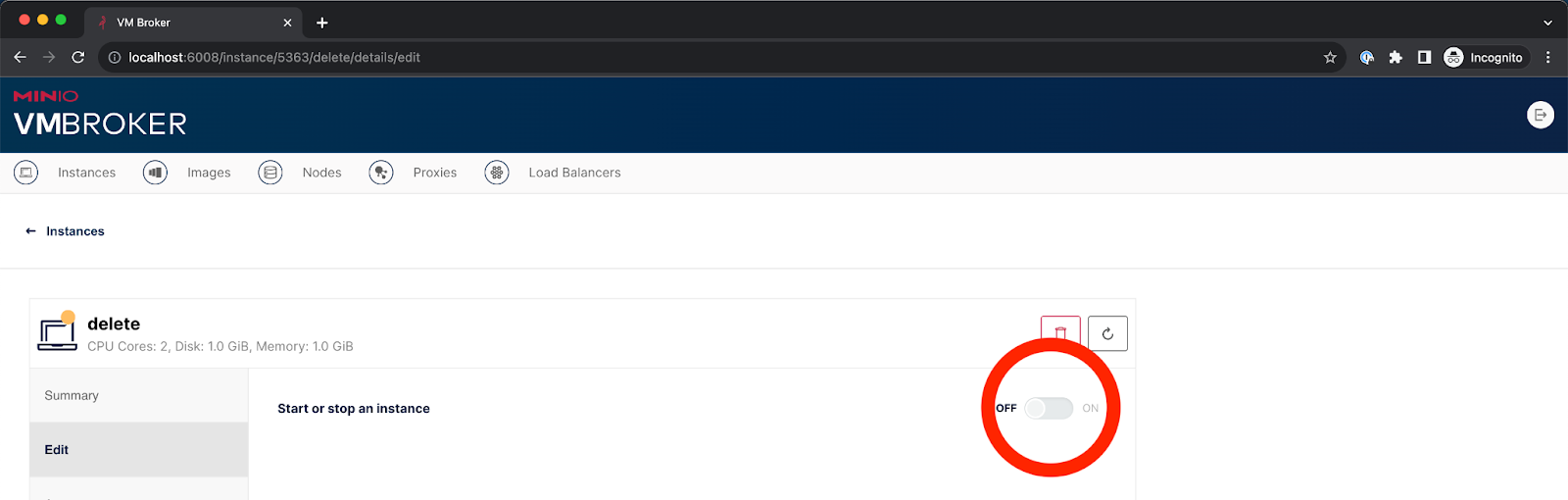Open the Summary tab in sidebar
The height and width of the screenshot is (500, 1568).
[72, 395]
